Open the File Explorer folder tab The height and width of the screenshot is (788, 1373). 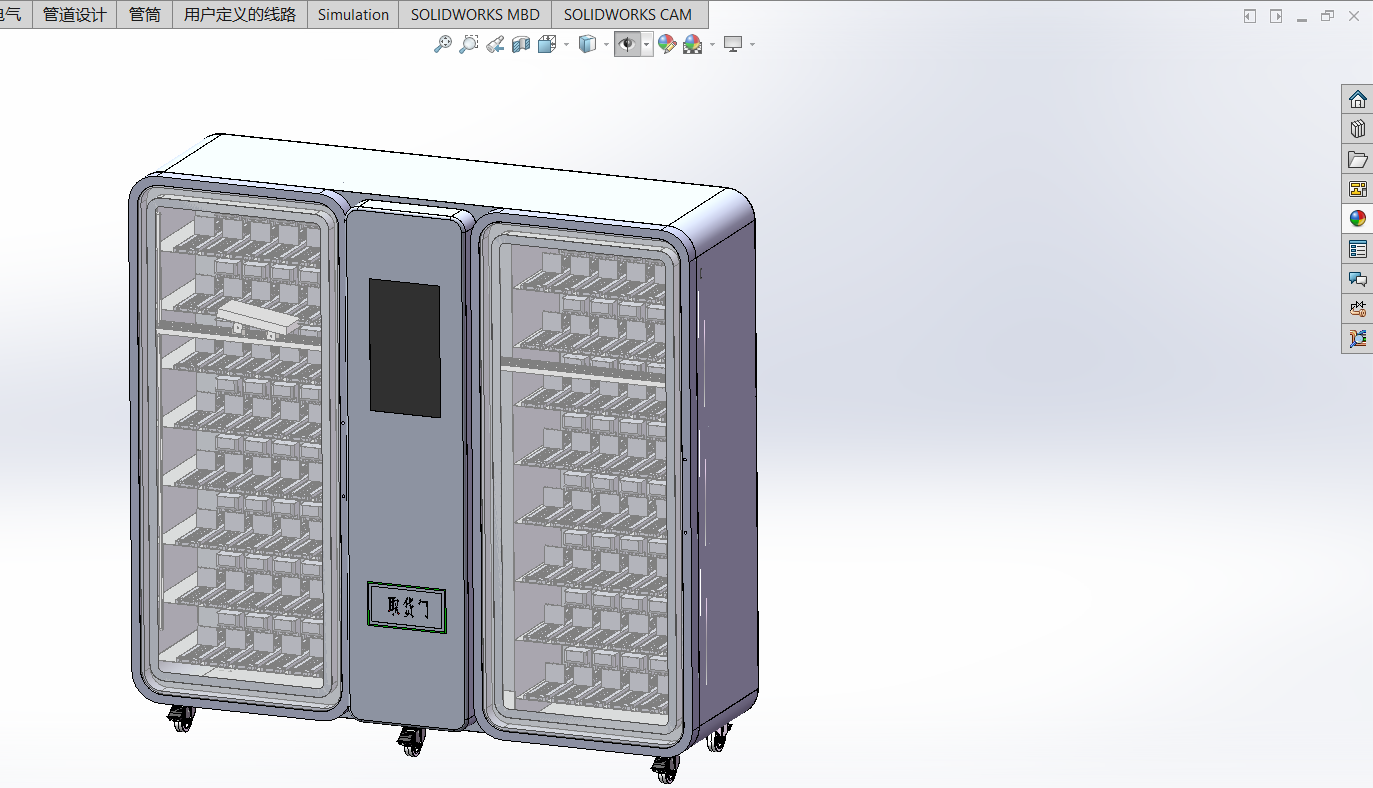pyautogui.click(x=1357, y=159)
